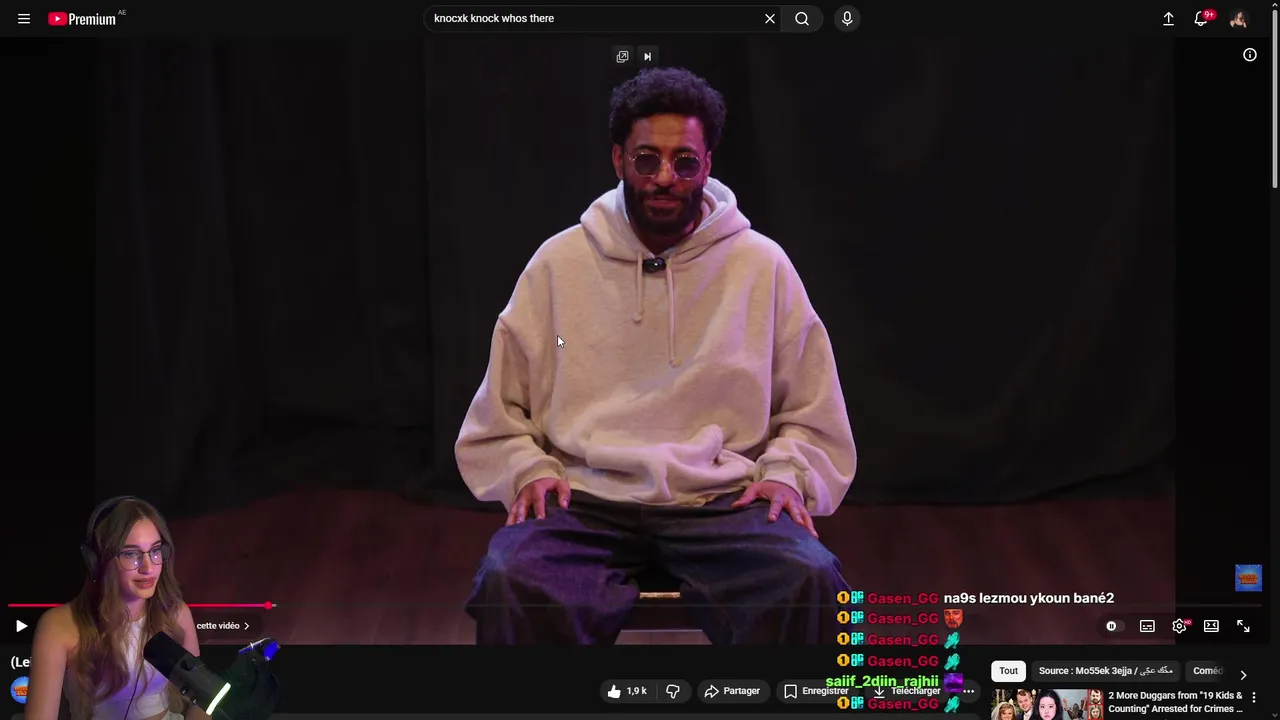Open the account avatar menu
The height and width of the screenshot is (720, 1280).
click(x=1238, y=19)
